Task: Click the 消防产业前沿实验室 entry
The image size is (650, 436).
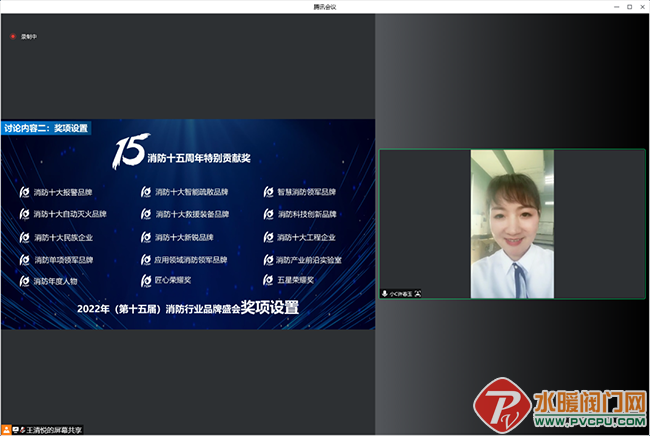Action: [x=308, y=260]
